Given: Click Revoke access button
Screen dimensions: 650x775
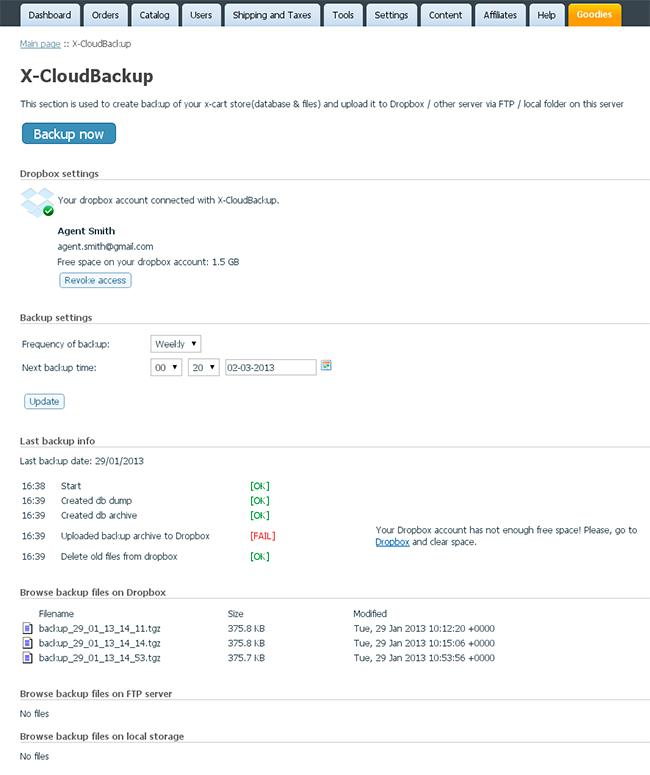Looking at the screenshot, I should (95, 280).
